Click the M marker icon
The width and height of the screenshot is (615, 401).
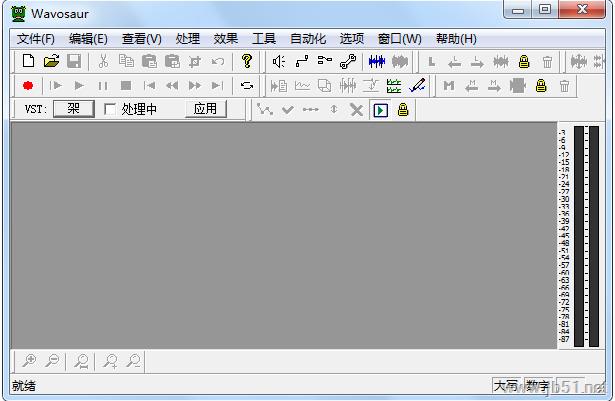pos(449,86)
